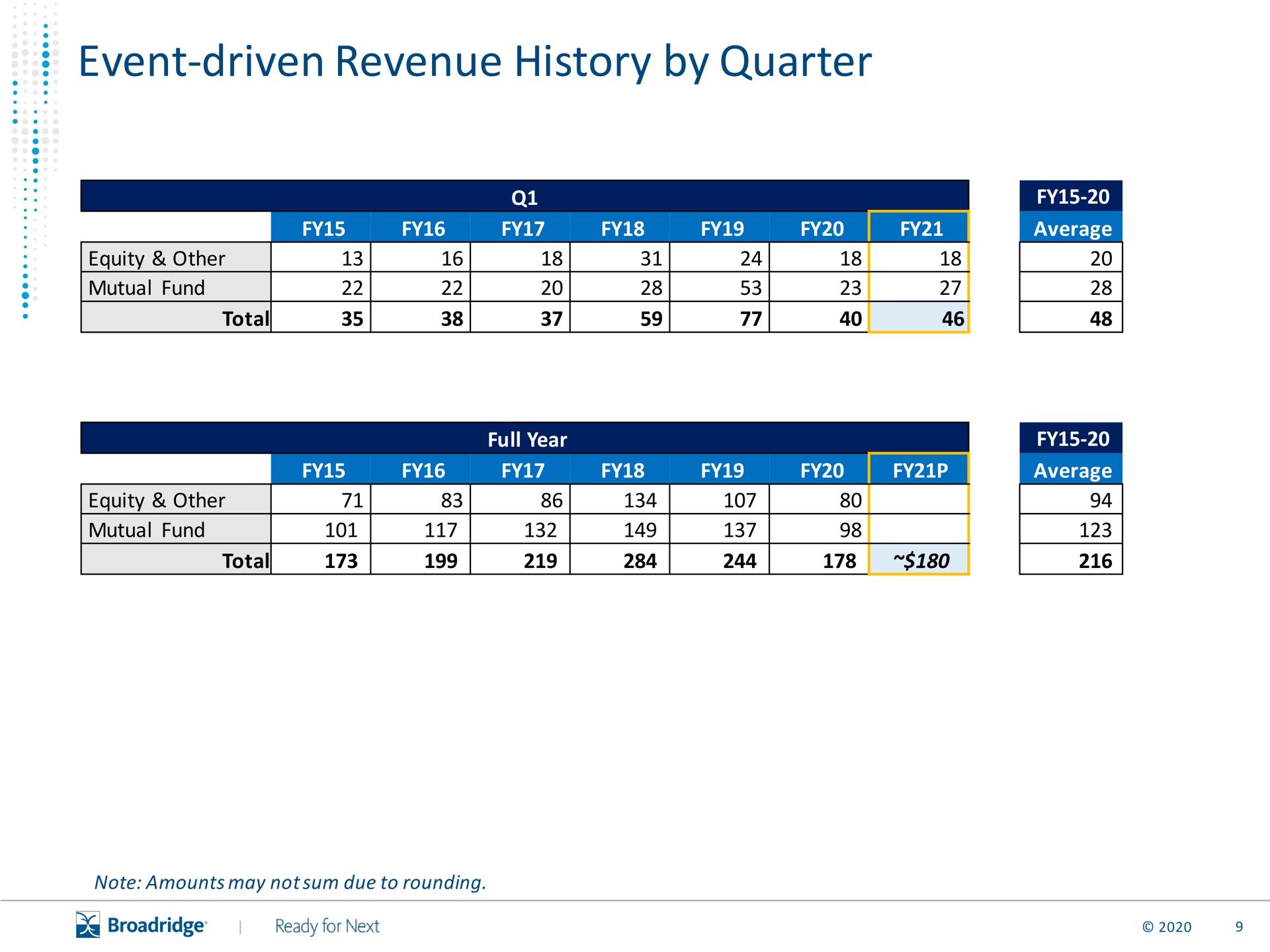Image resolution: width=1270 pixels, height=952 pixels.
Task: Select the rounding note at bottom
Action: 290,883
